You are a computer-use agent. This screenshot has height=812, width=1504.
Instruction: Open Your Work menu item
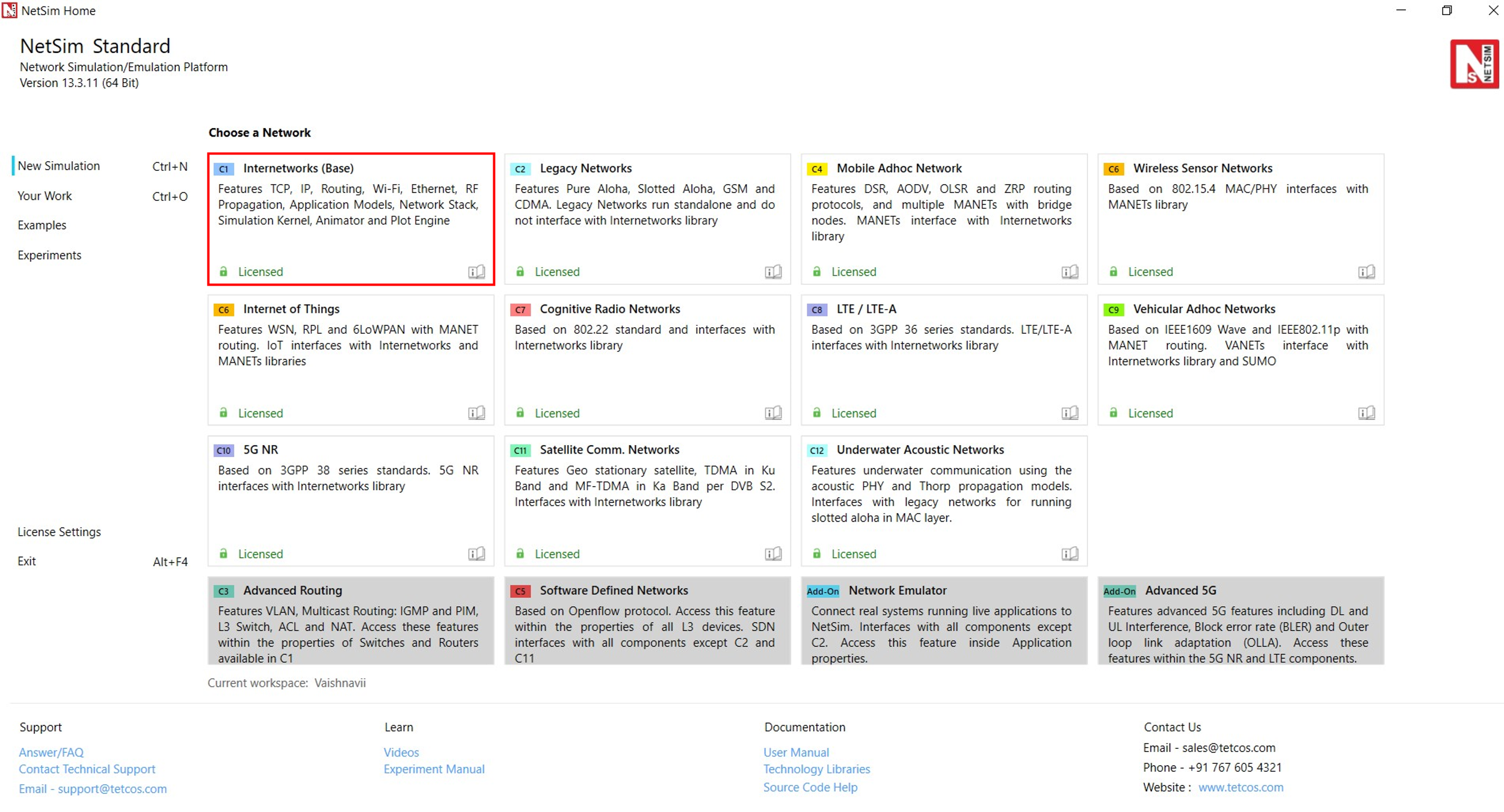click(x=45, y=196)
